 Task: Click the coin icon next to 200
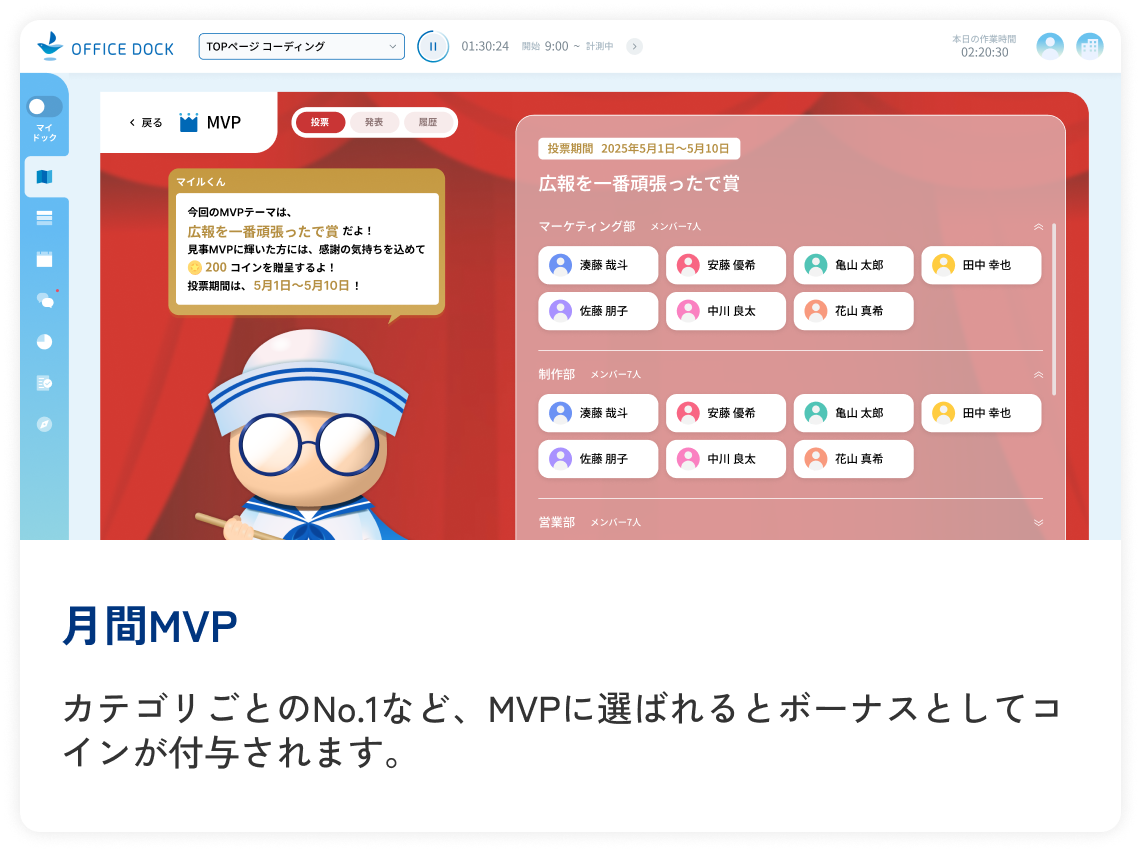pyautogui.click(x=192, y=265)
